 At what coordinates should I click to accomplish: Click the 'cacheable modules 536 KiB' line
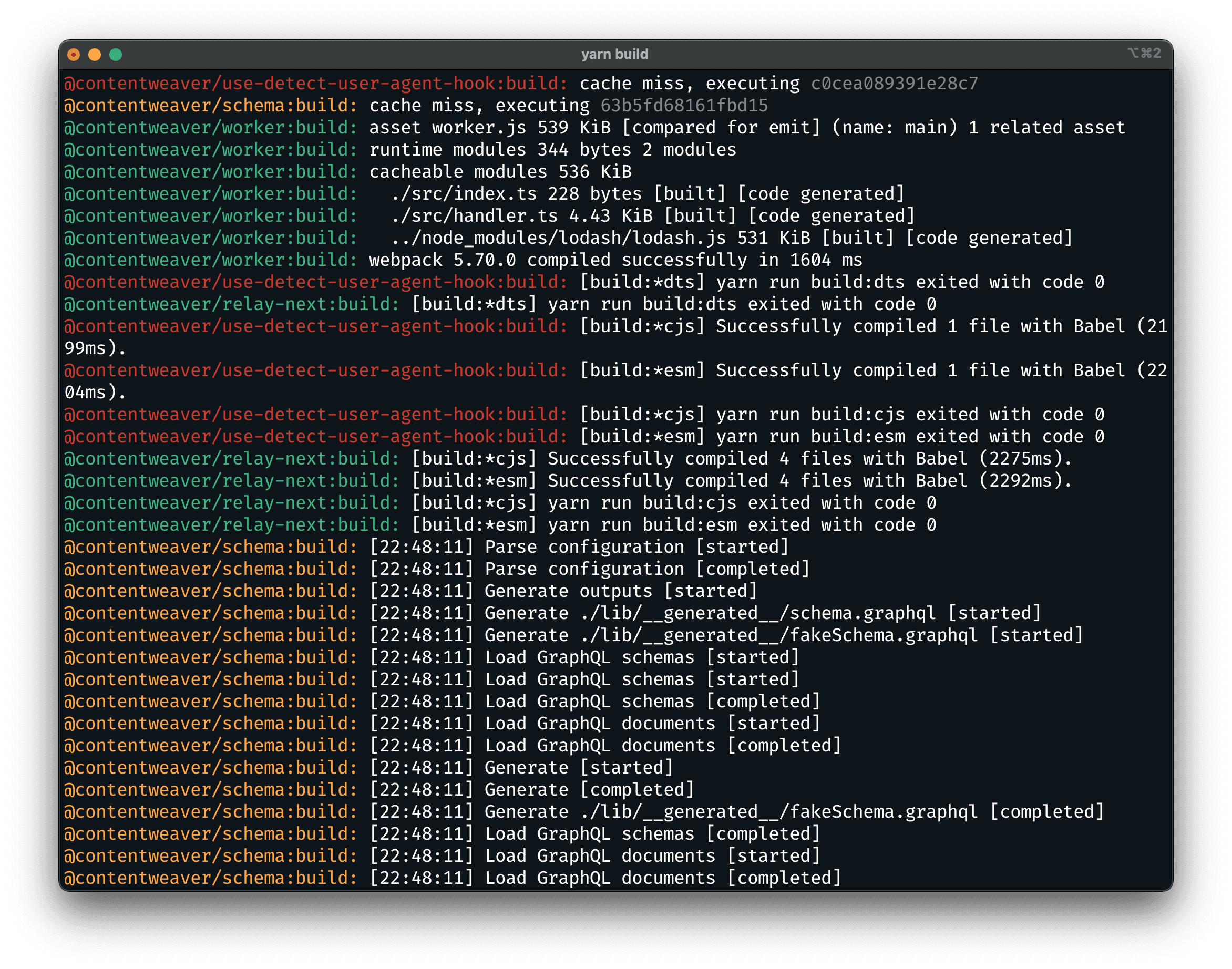pos(500,172)
